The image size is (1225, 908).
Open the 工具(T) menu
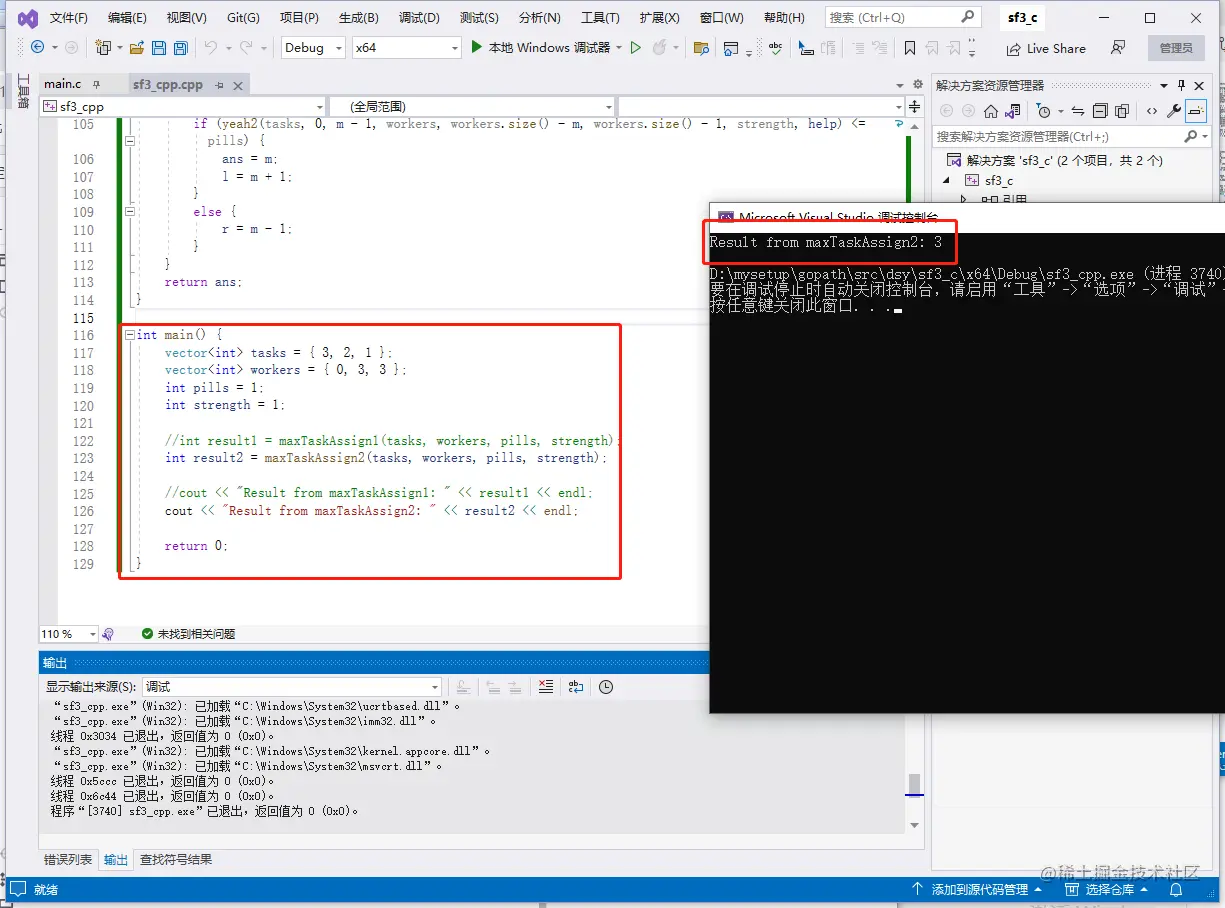pos(600,18)
